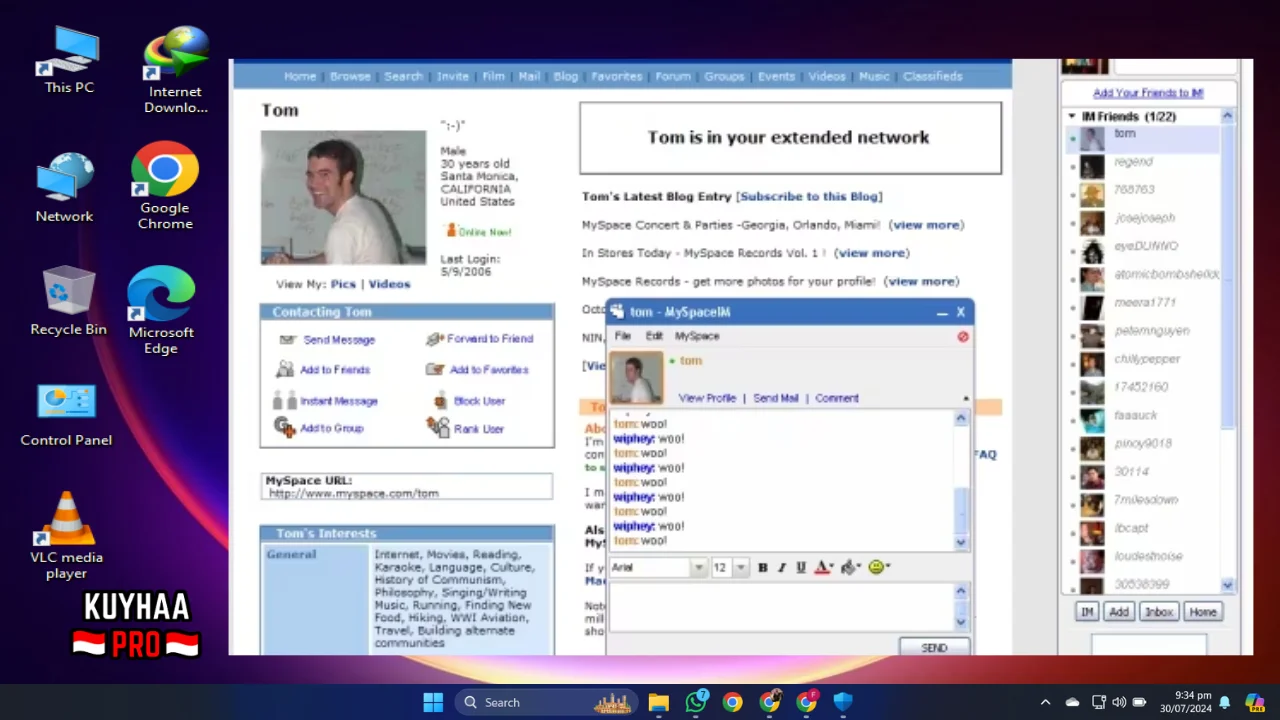Screen dimensions: 1280x720
Task: Click the Send Mail link
Action: 776,398
